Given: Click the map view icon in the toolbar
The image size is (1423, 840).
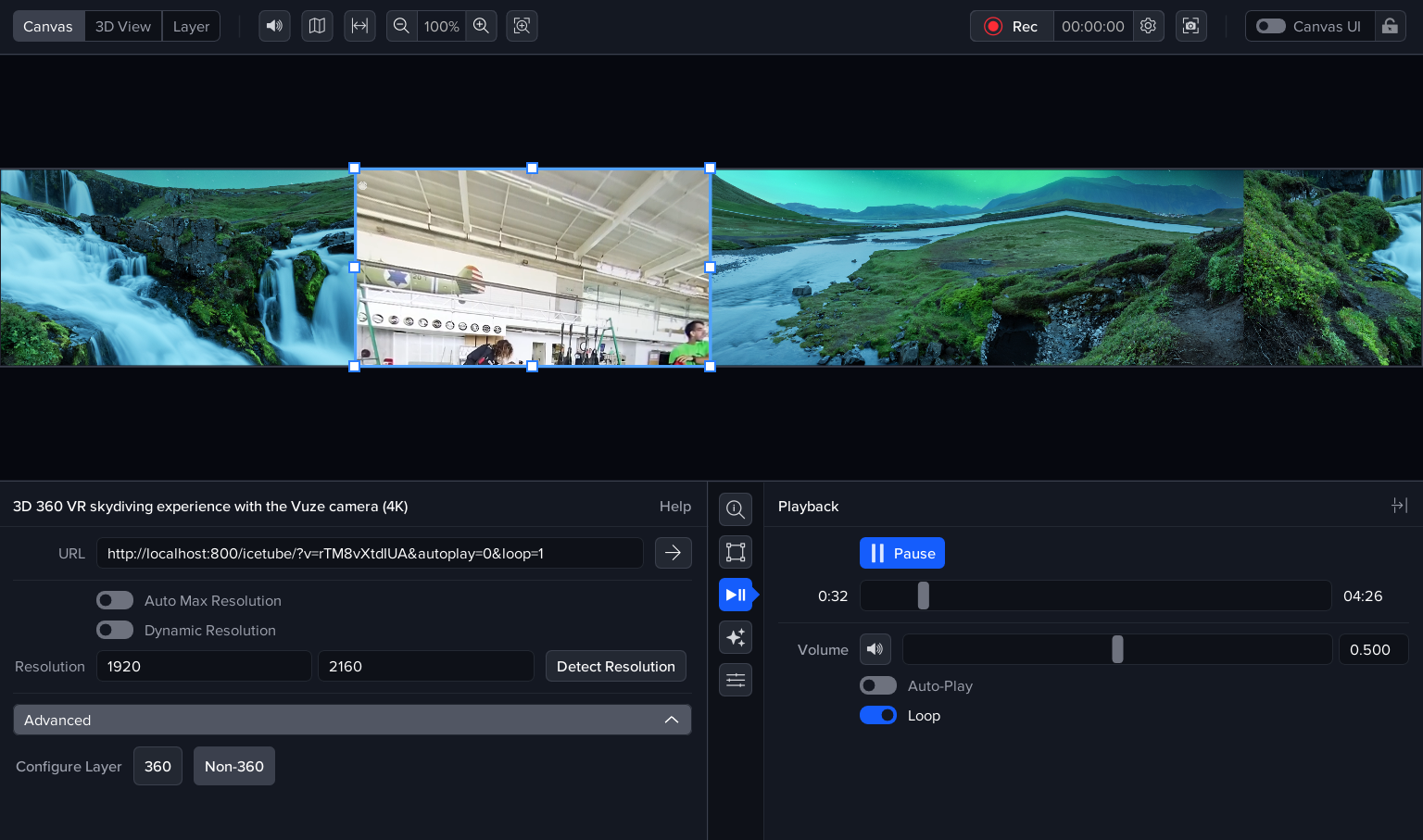Looking at the screenshot, I should point(317,26).
